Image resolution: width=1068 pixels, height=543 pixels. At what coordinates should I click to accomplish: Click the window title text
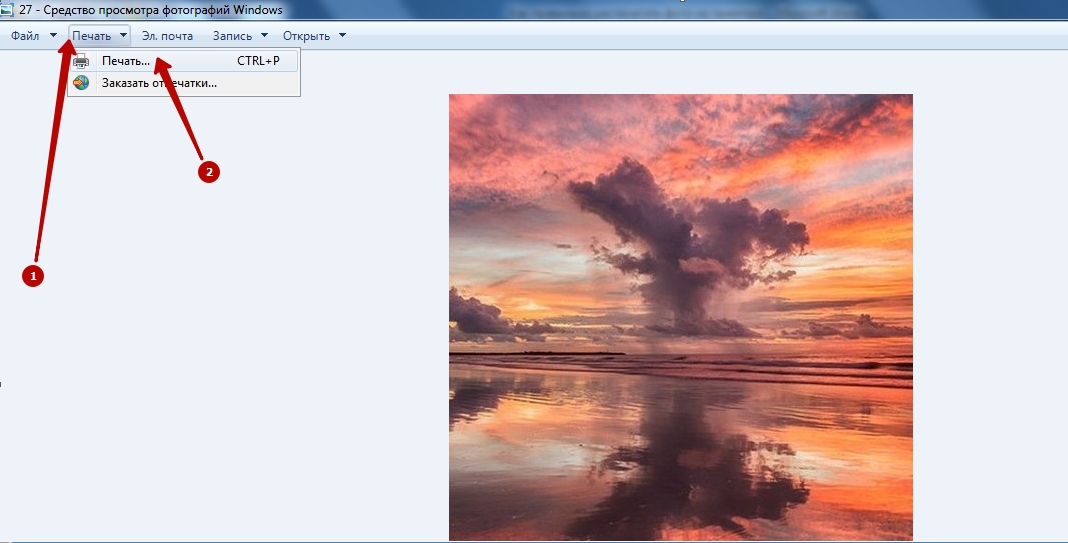[150, 10]
